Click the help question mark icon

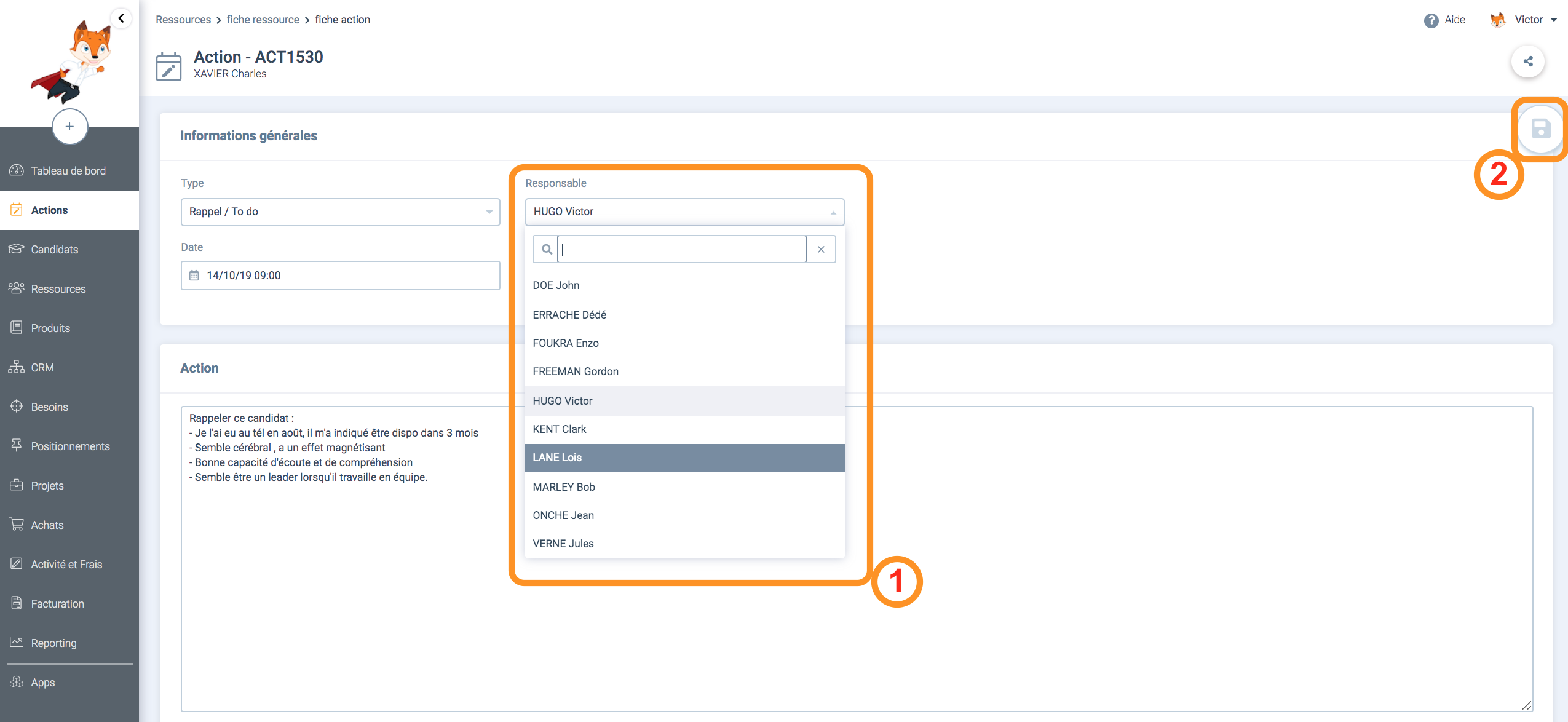point(1431,20)
